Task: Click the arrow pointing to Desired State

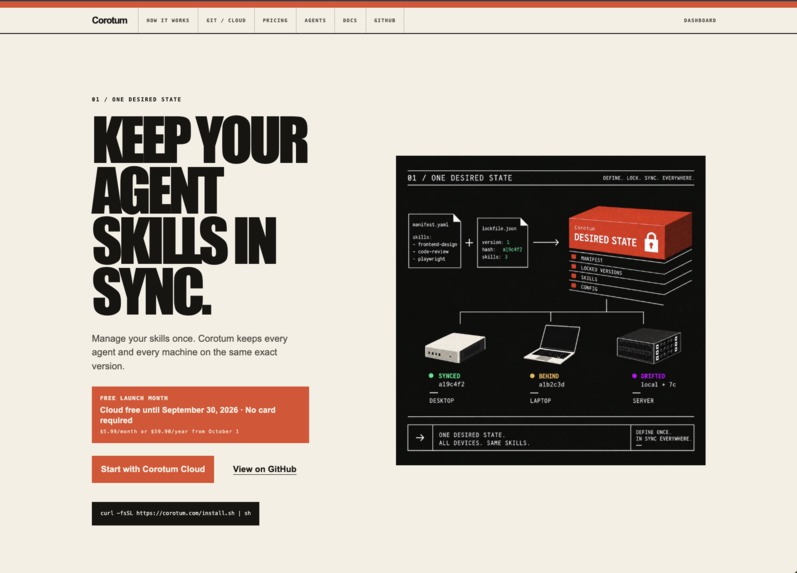Action: (x=546, y=243)
